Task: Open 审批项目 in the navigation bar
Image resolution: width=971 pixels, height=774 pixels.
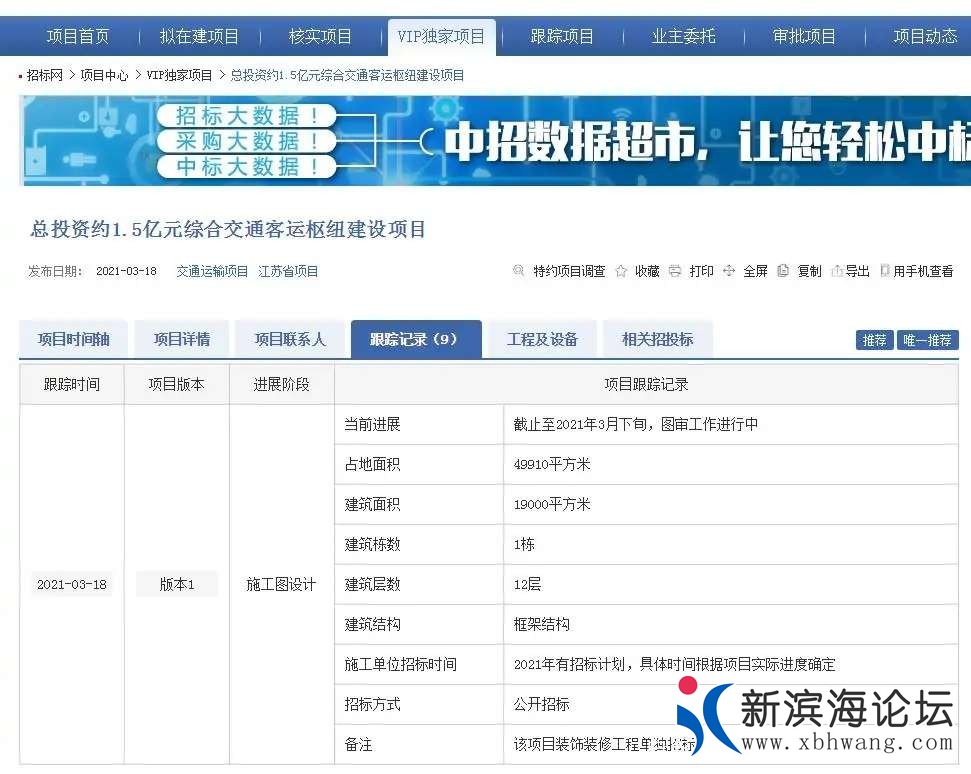Action: 804,37
